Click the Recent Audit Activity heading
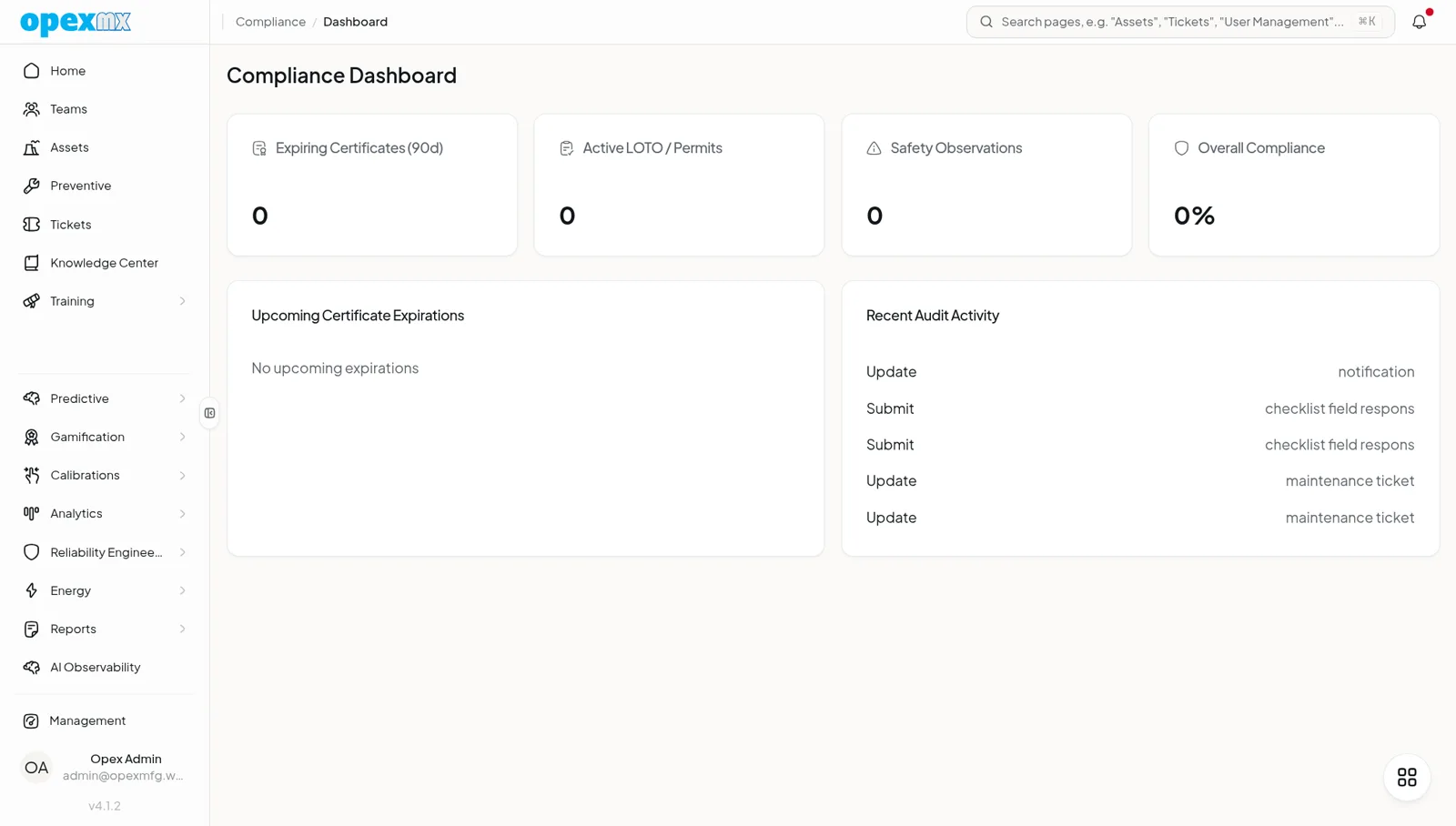Viewport: 1456px width, 826px height. (x=933, y=316)
